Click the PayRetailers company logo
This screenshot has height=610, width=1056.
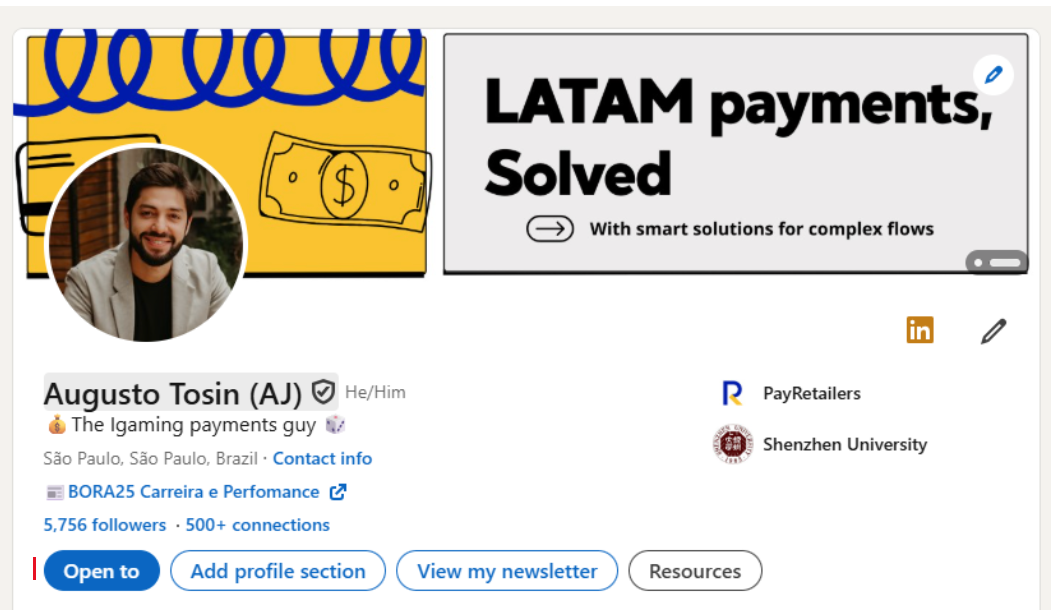tap(732, 393)
